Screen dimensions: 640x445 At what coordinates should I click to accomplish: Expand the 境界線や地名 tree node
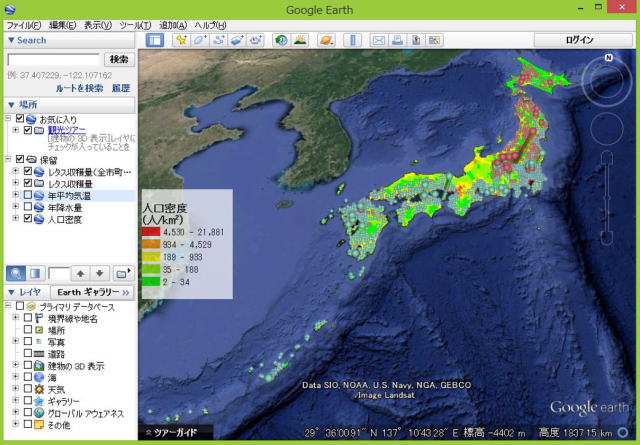click(15, 317)
